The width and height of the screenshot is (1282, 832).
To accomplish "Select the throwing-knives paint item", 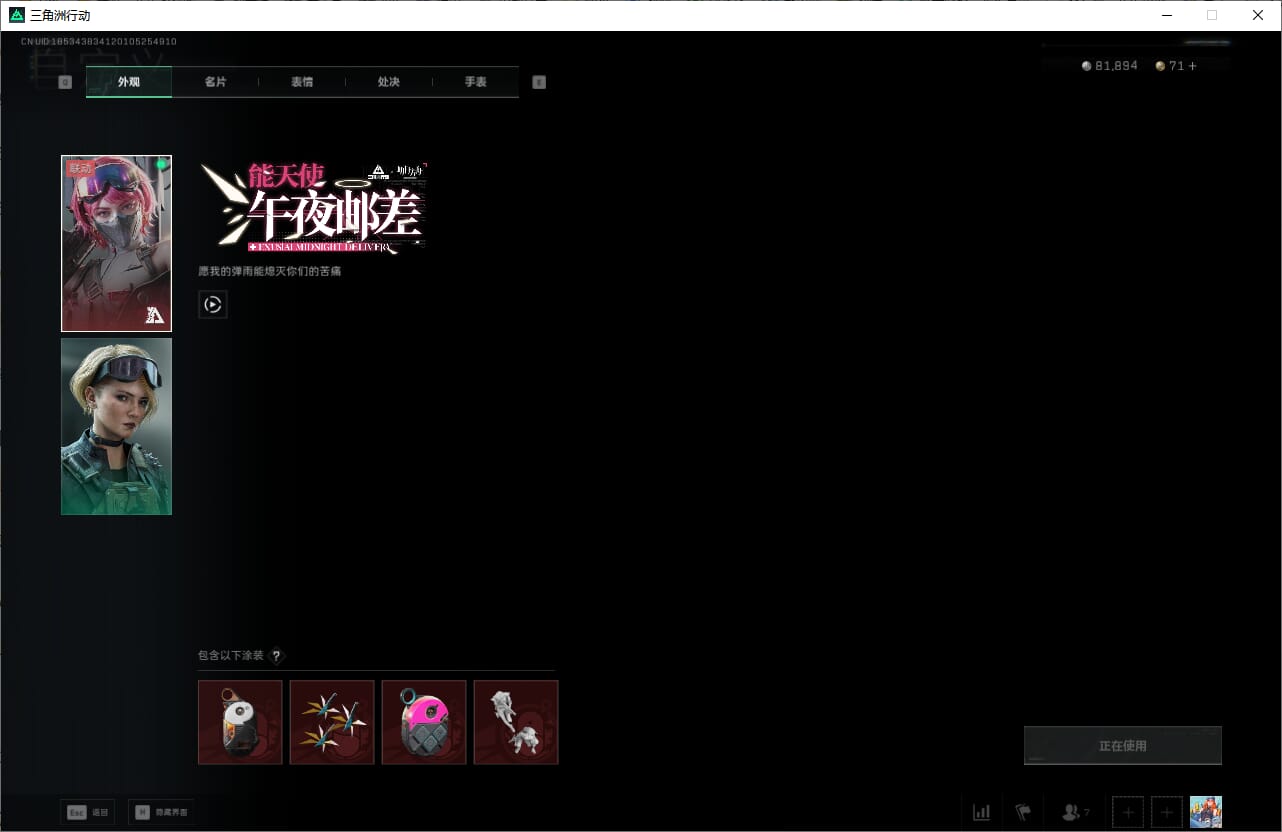I will click(332, 722).
